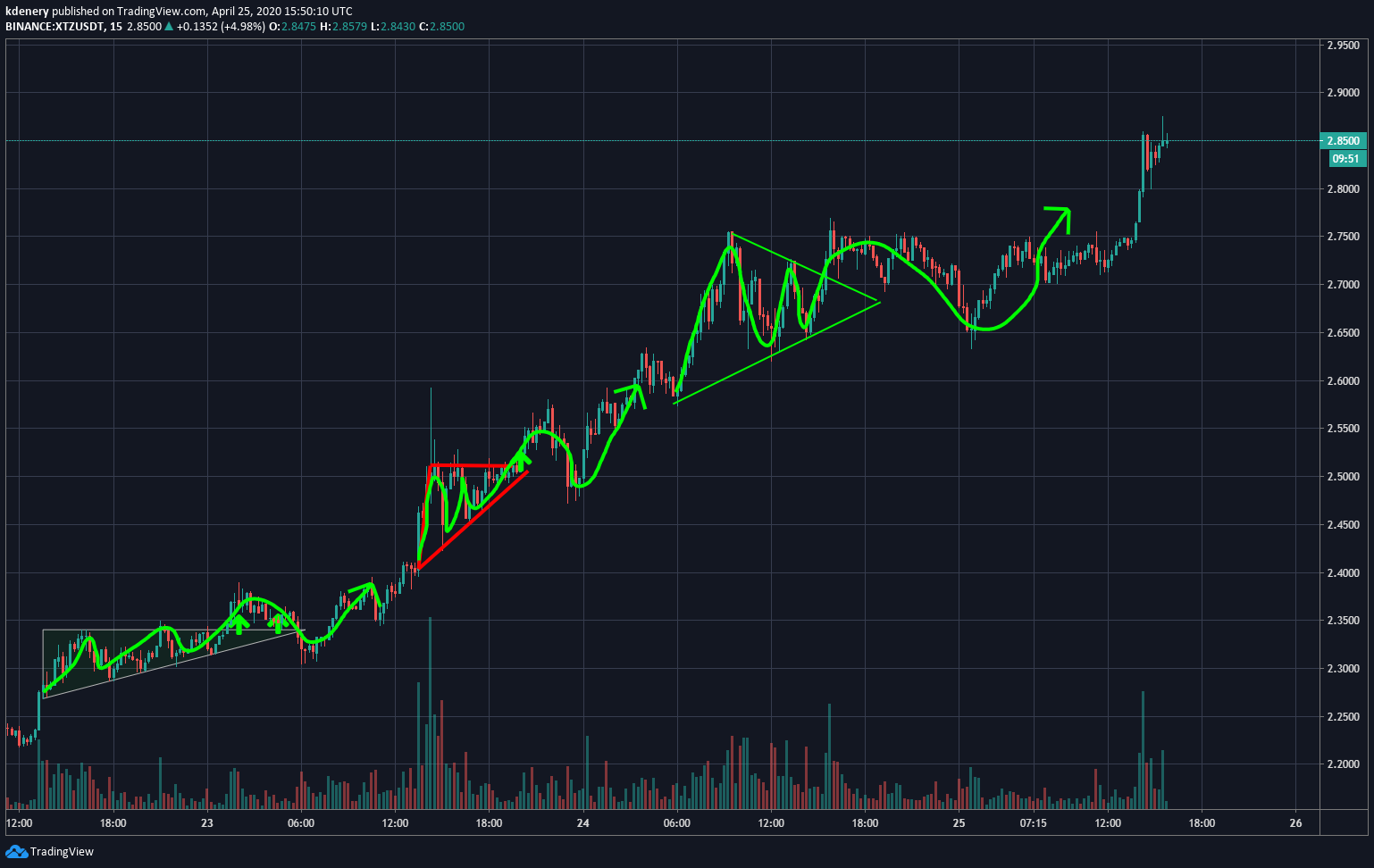Click the 2.5500 price axis label
Screen dimensions: 1374x868
click(x=1343, y=430)
